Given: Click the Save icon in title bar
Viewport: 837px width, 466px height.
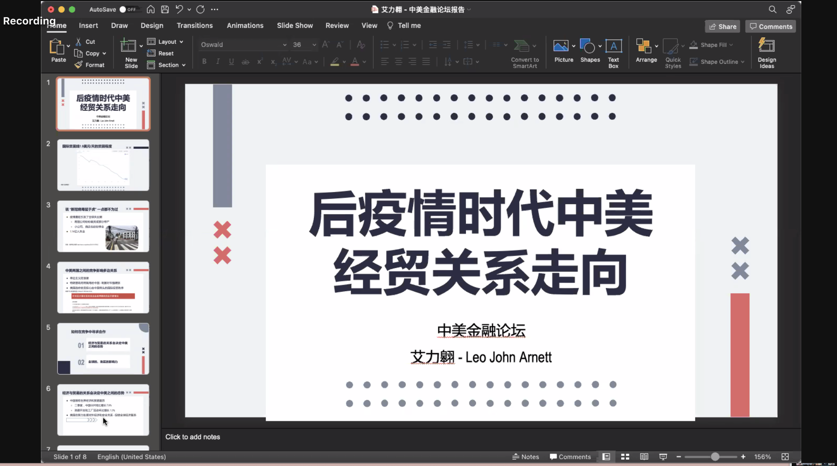Looking at the screenshot, I should click(164, 10).
